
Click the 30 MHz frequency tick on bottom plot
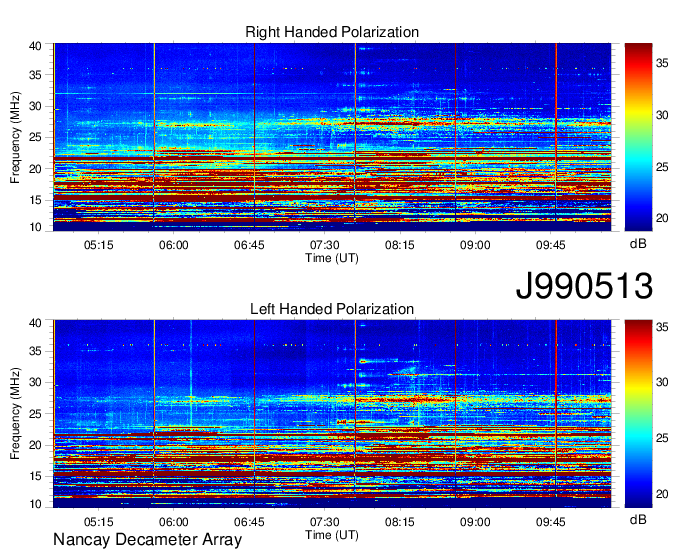coord(36,382)
